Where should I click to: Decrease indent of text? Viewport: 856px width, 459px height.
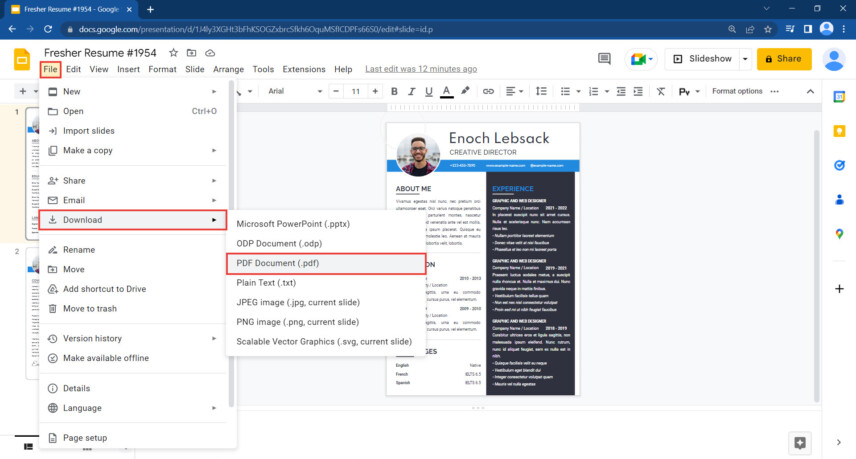pyautogui.click(x=621, y=91)
